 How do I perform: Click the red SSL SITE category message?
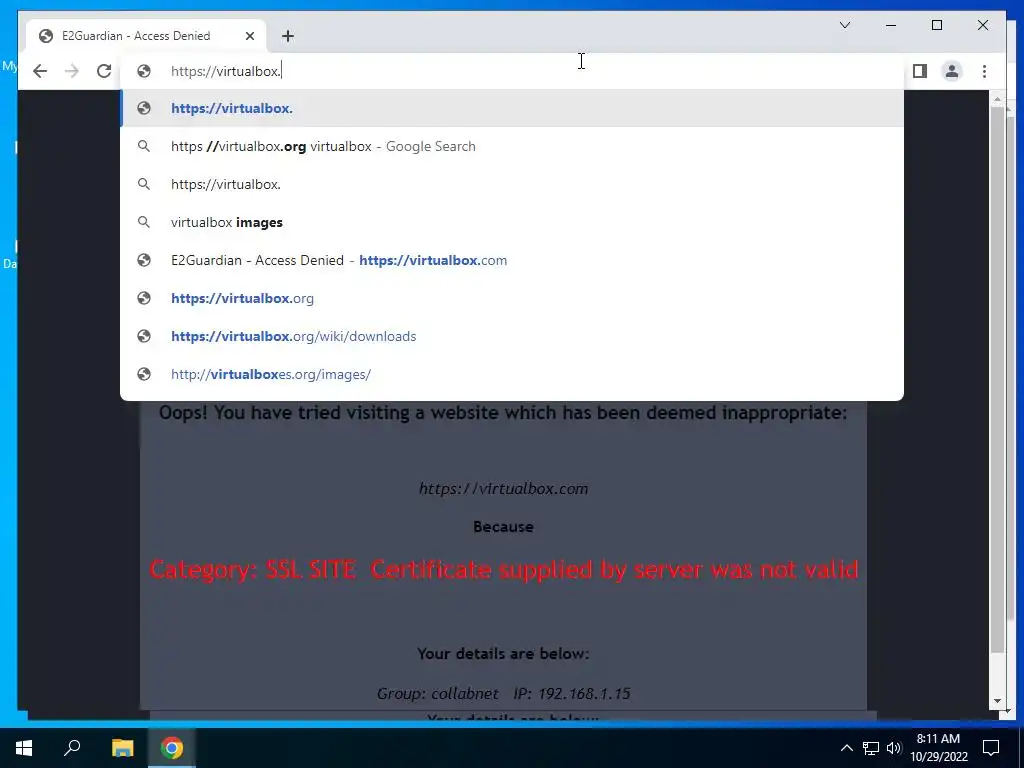(504, 569)
